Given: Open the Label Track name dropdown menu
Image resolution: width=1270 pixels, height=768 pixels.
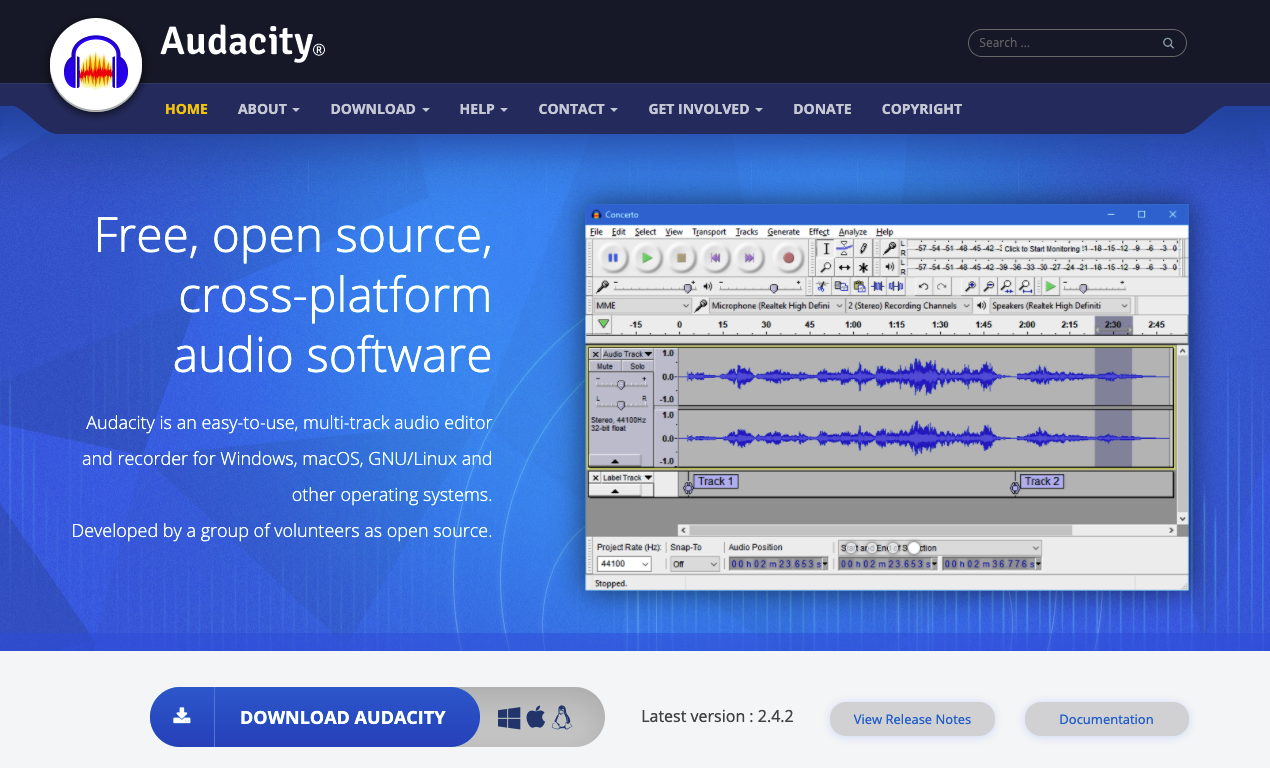Looking at the screenshot, I should [x=627, y=478].
